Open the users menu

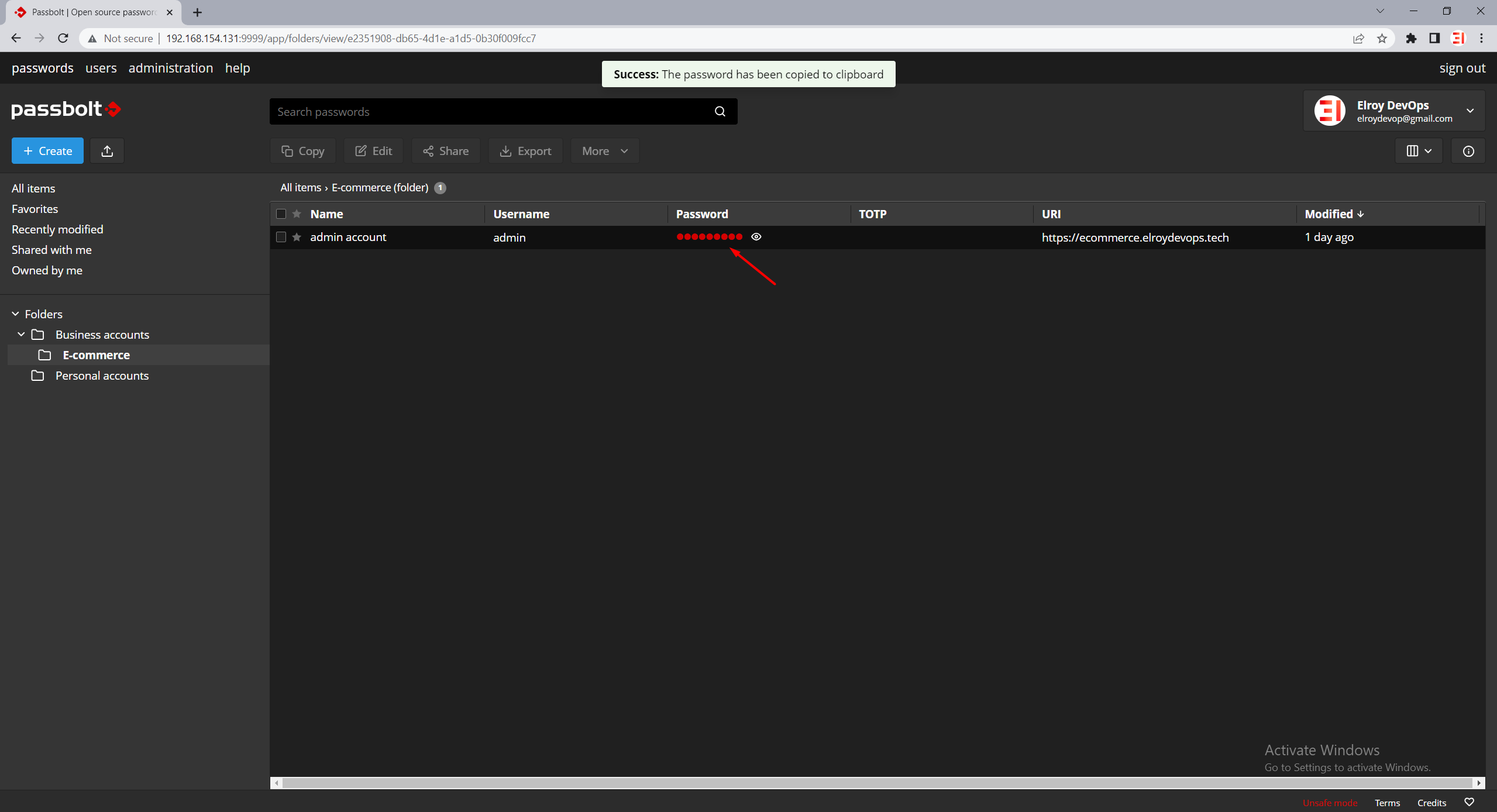[101, 68]
